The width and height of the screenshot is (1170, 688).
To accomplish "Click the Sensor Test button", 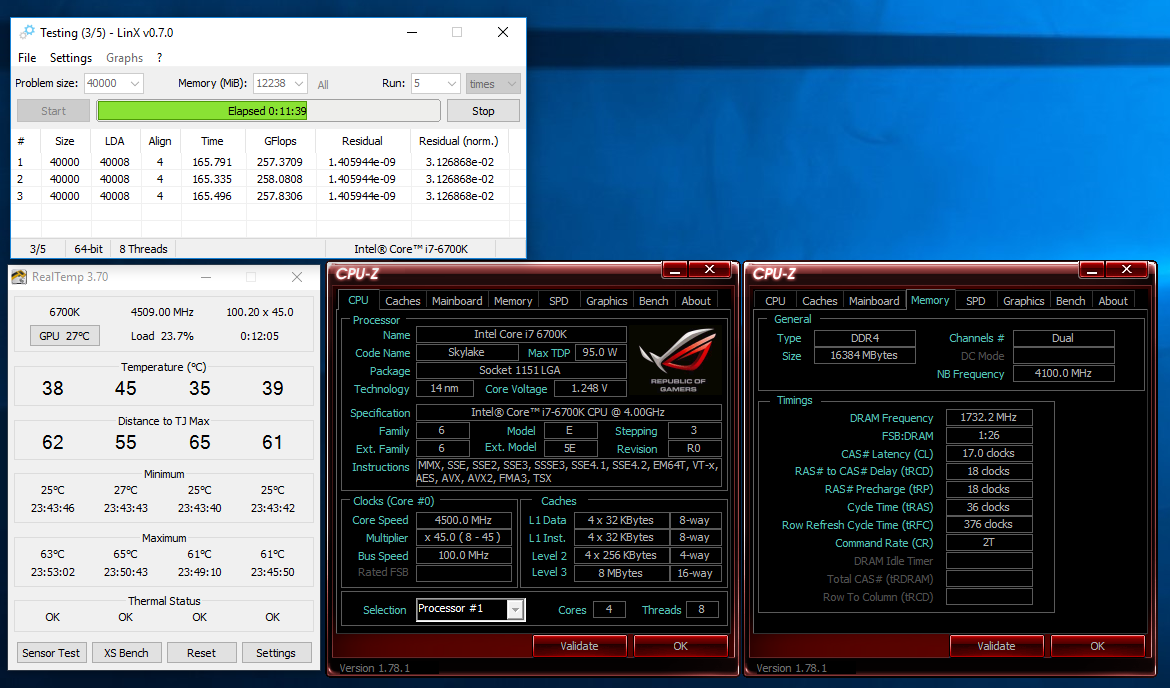I will click(51, 653).
